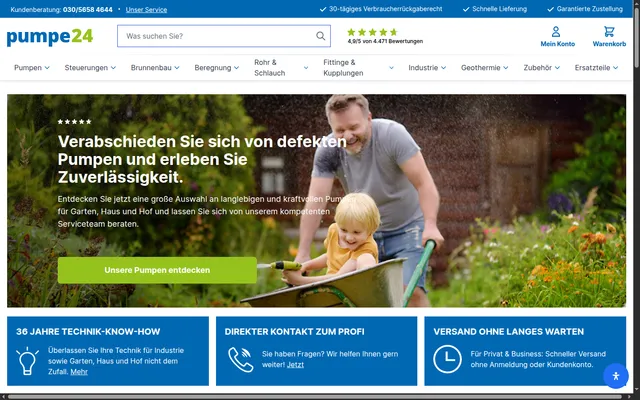Click VERSAND OHNE LANGES WARTEN heading
The width and height of the screenshot is (640, 400).
pos(509,332)
